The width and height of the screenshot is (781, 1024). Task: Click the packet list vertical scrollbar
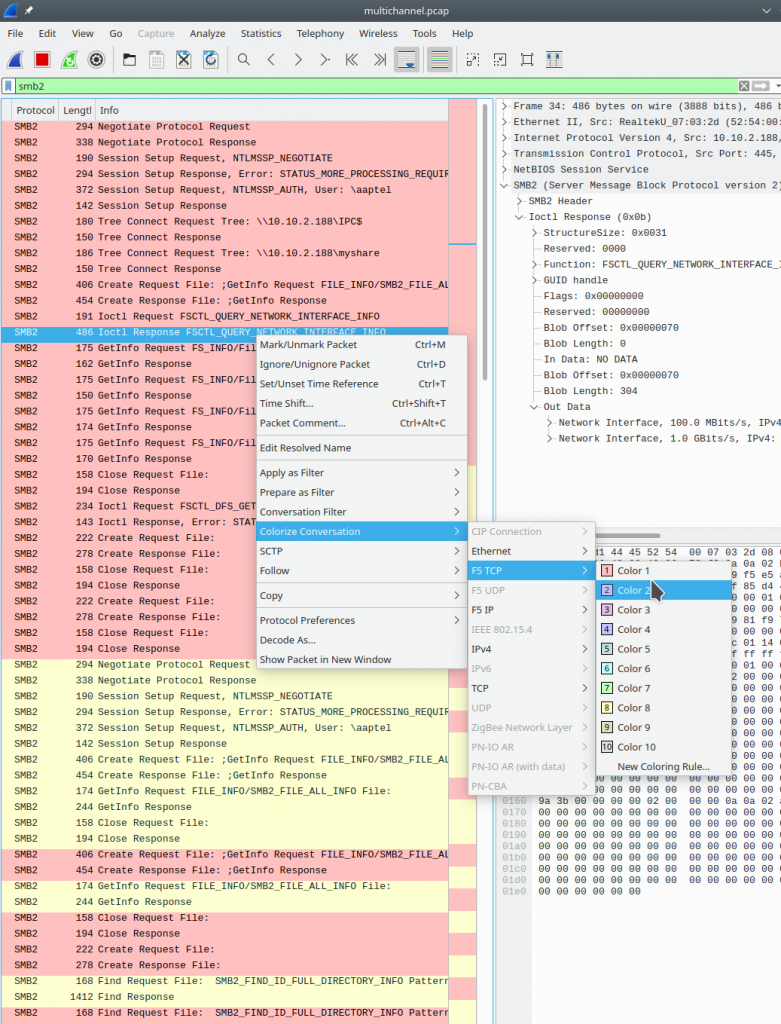coord(485,243)
